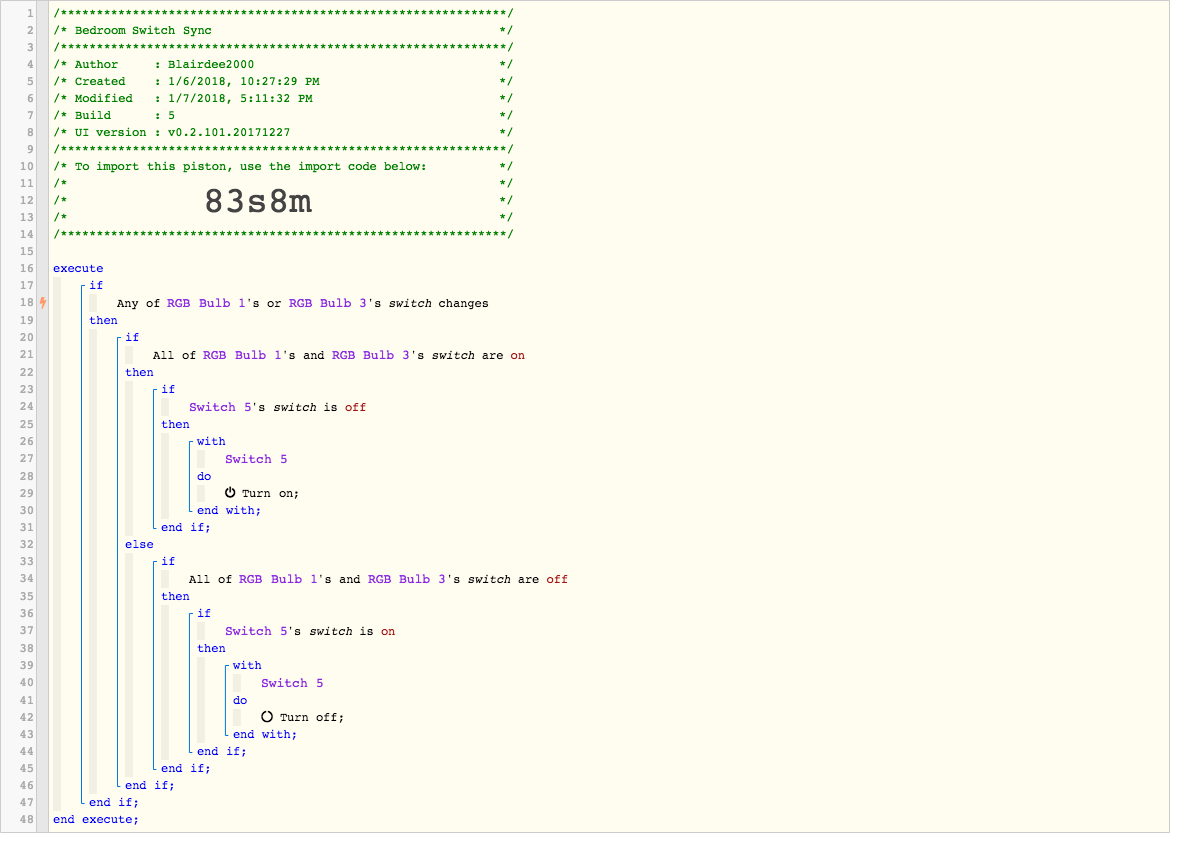Click 'Bedroom Switch Sync' title comment
The image size is (1178, 841).
(x=143, y=31)
